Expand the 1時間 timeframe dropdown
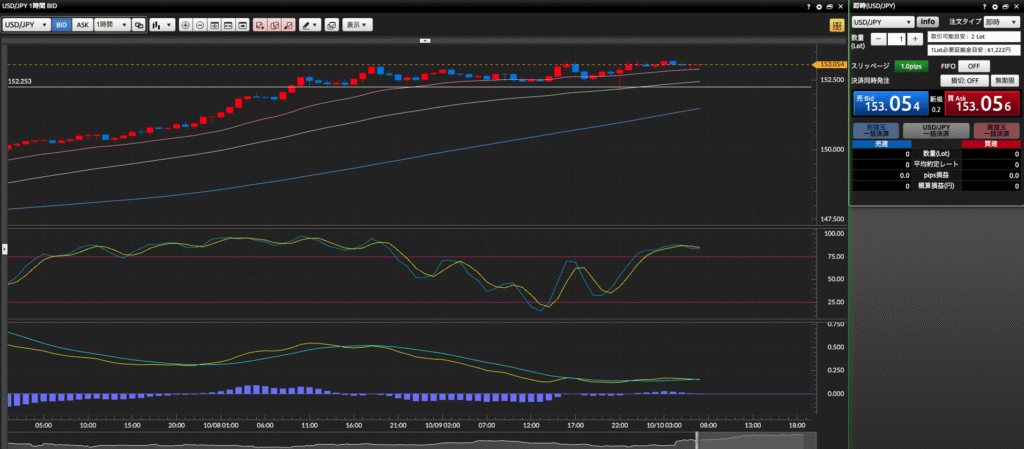The width and height of the screenshot is (1024, 449). (112, 24)
